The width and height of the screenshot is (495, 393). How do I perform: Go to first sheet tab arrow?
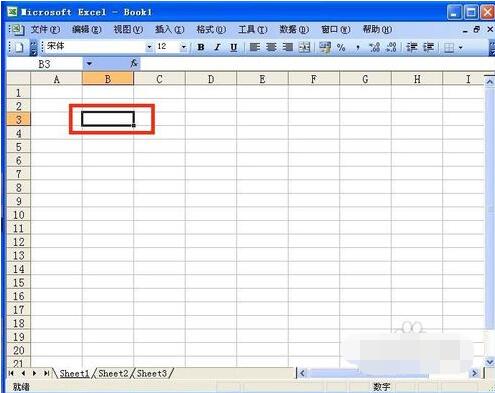click(x=11, y=373)
